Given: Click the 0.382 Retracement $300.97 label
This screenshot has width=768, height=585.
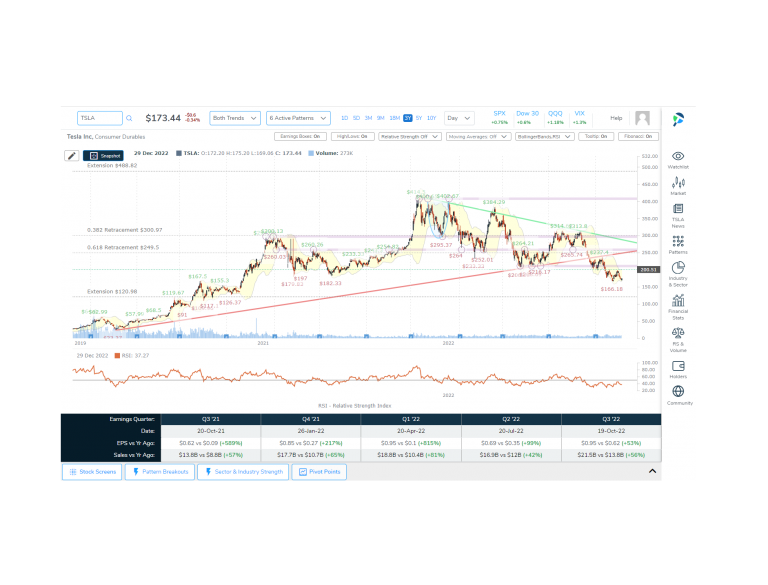Looking at the screenshot, I should pyautogui.click(x=124, y=230).
